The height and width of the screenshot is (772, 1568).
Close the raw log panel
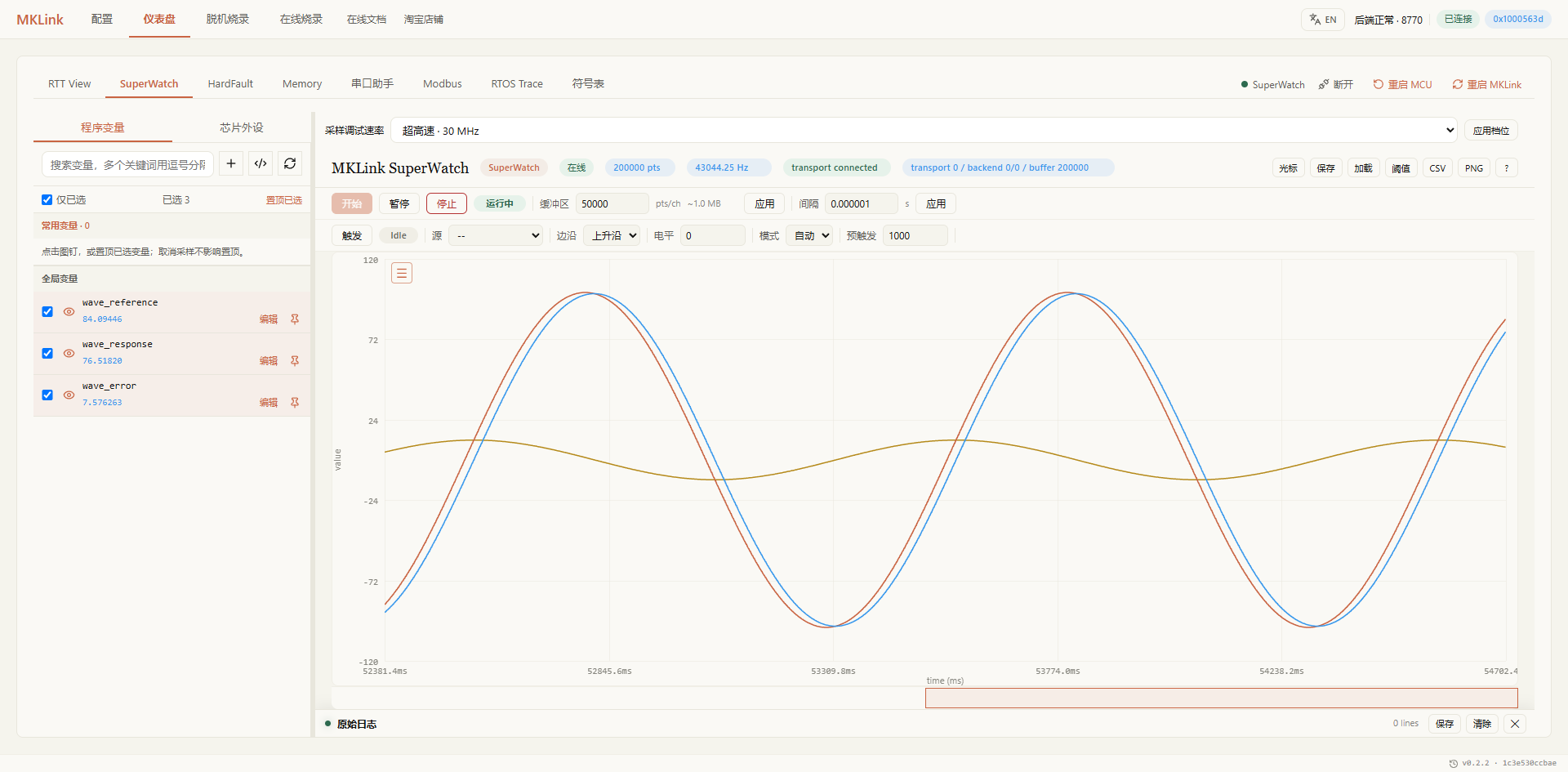[1515, 724]
